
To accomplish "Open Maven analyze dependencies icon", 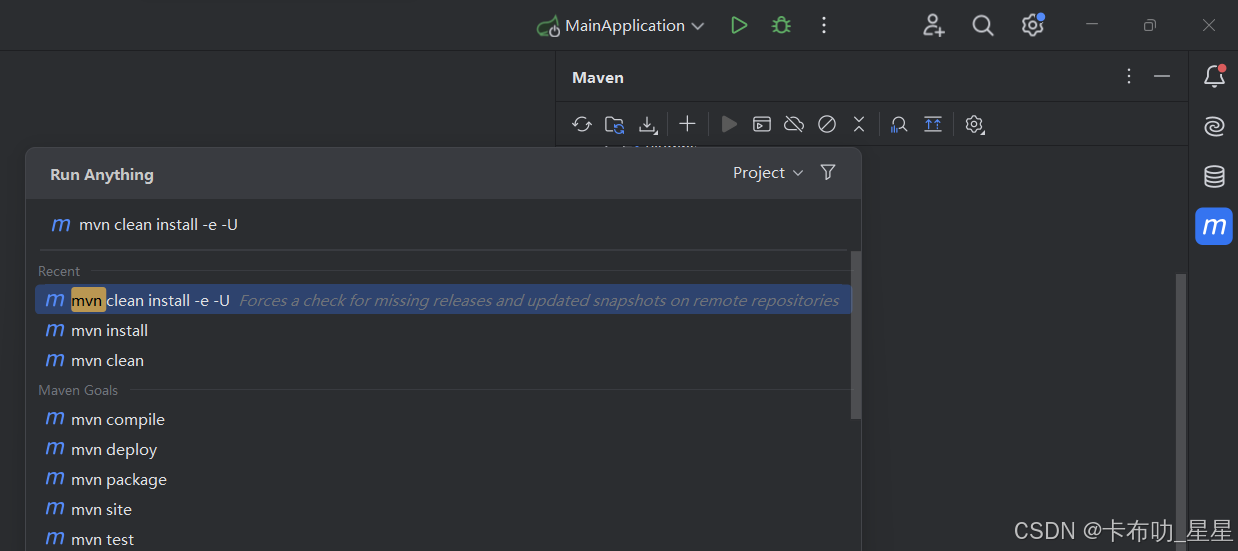I will pyautogui.click(x=899, y=124).
